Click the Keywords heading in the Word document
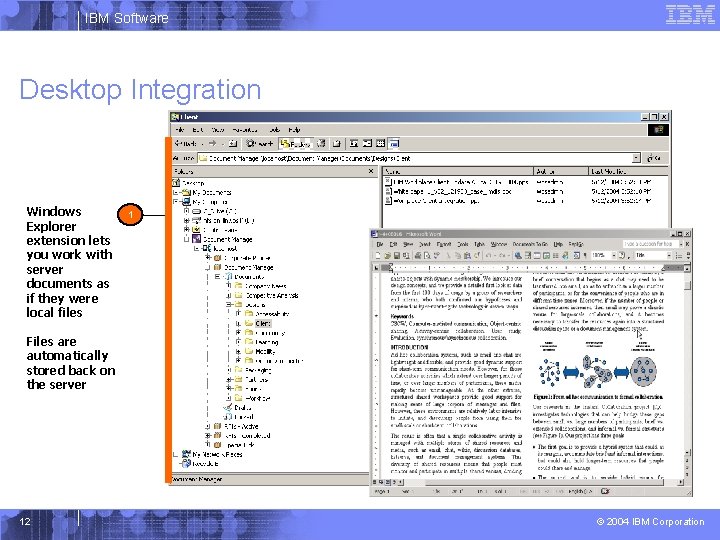The image size is (720, 540). (x=402, y=316)
